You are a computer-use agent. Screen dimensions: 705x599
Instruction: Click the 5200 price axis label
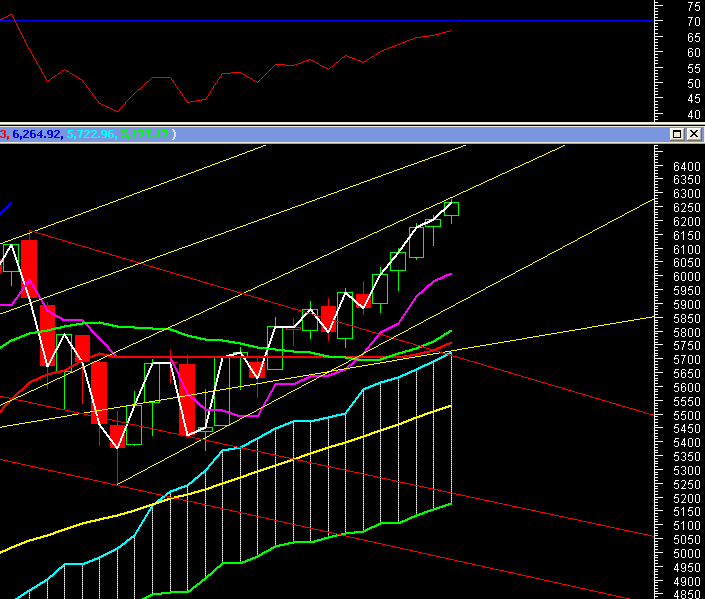pos(687,498)
